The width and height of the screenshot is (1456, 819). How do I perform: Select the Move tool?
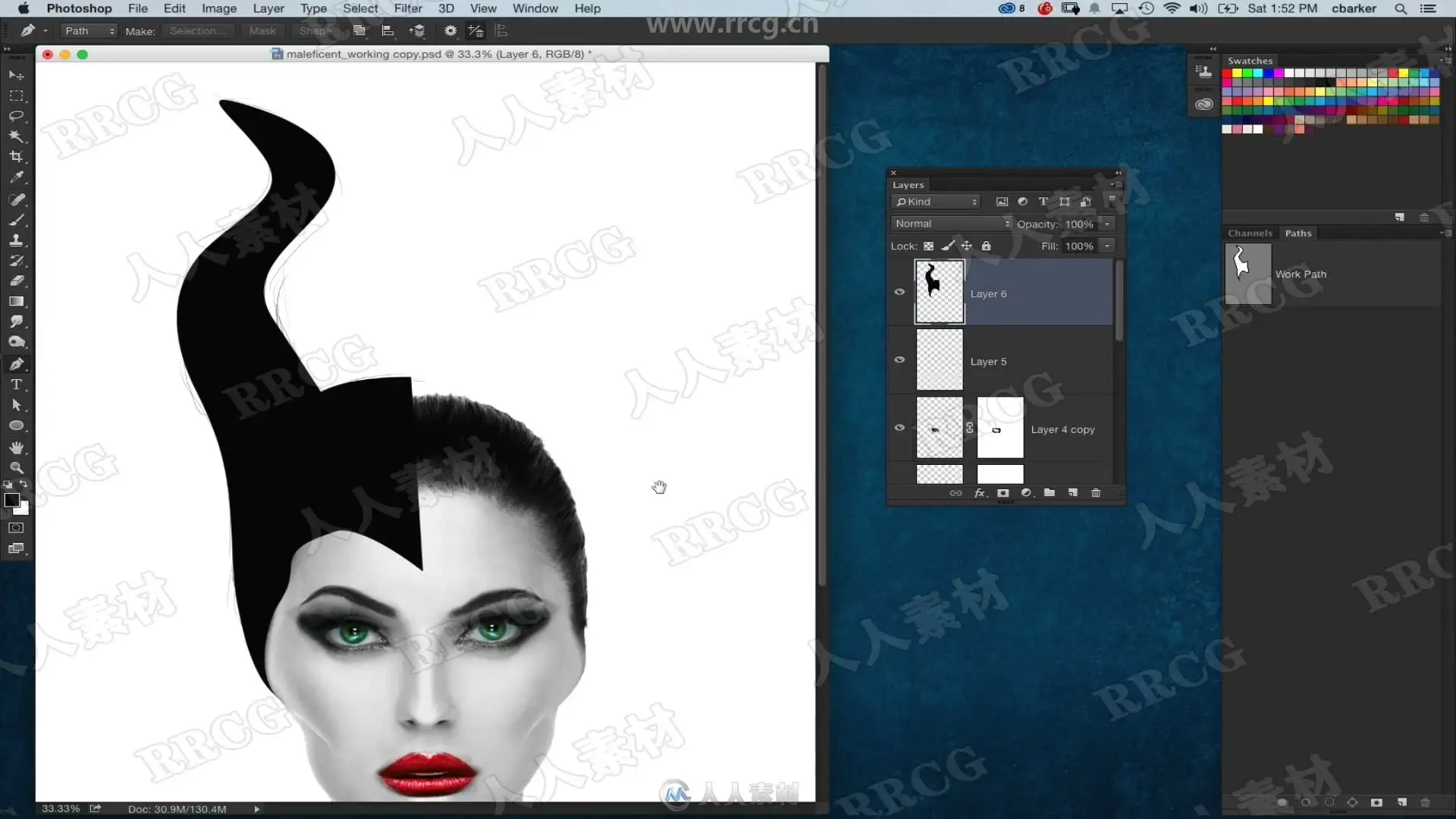(16, 76)
